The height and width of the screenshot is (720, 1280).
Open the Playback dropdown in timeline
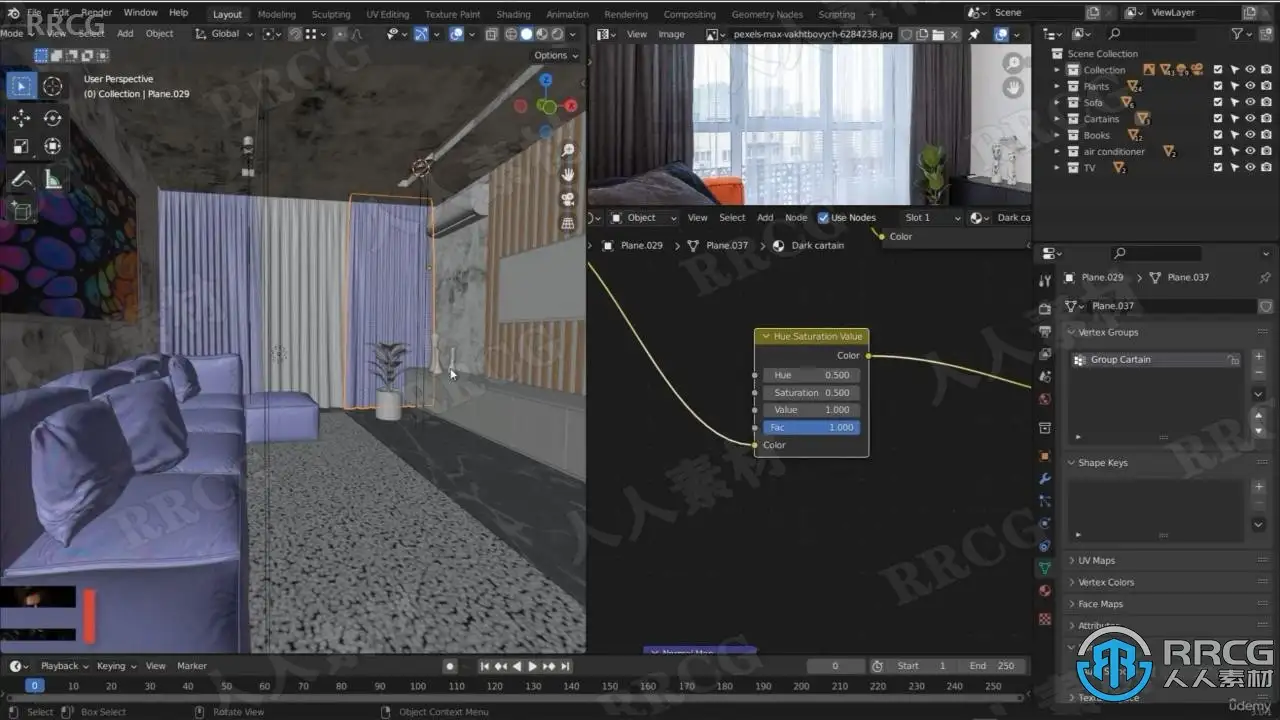(64, 666)
